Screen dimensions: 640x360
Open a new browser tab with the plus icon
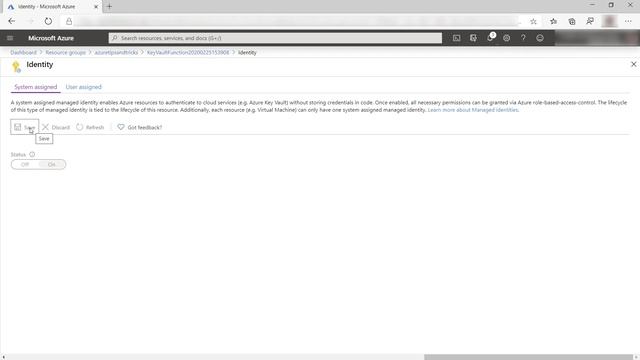(109, 7)
